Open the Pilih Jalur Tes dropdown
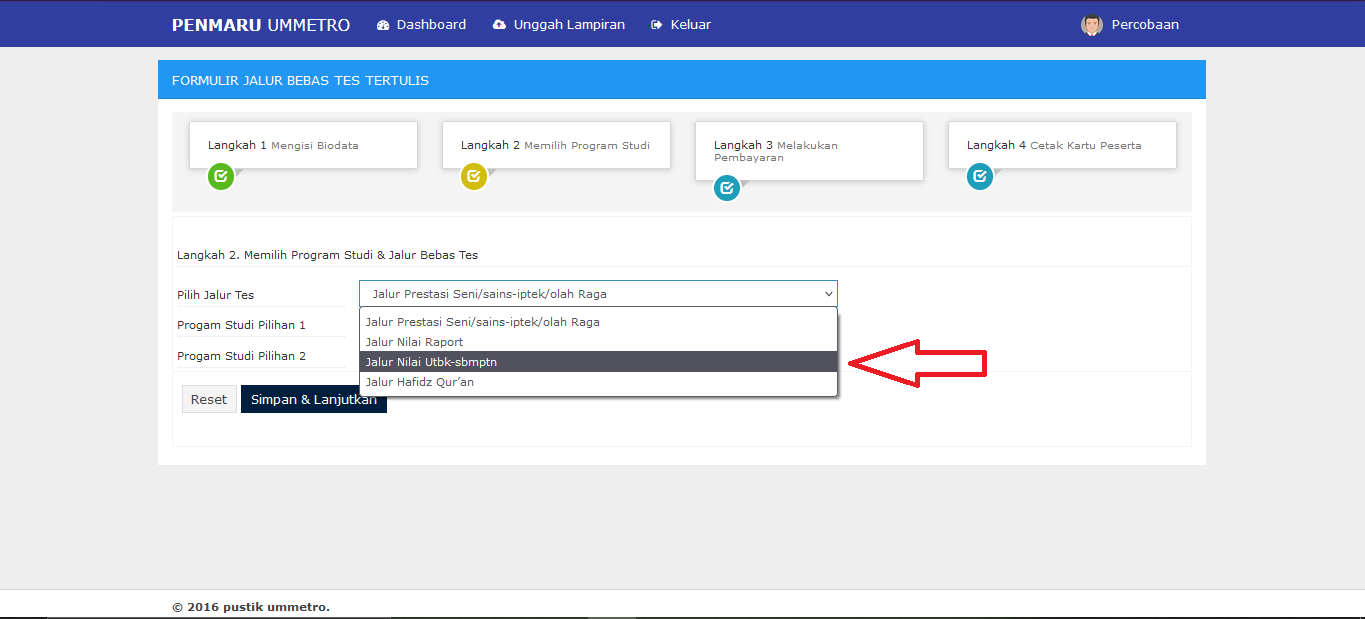1365x619 pixels. coord(598,294)
